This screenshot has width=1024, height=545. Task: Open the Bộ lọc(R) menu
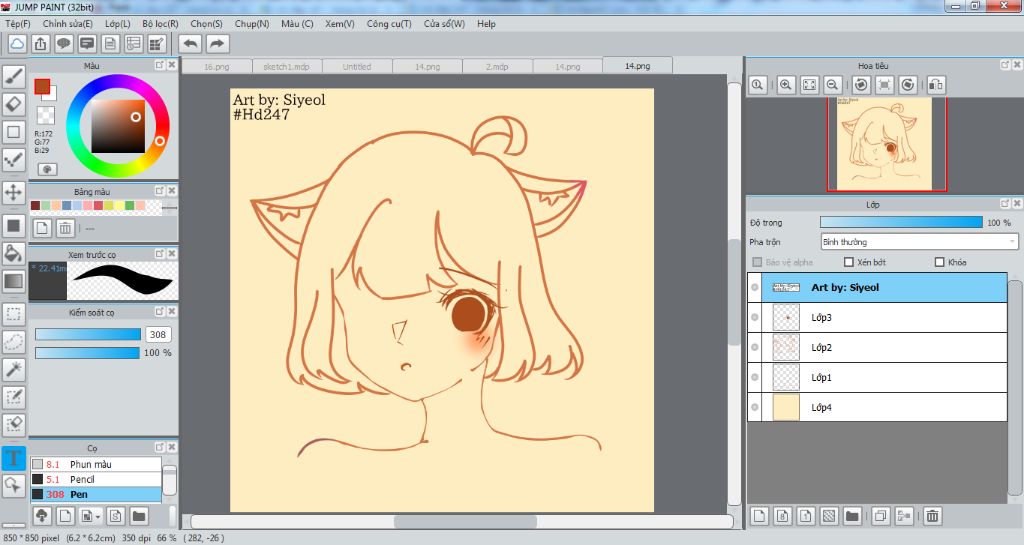coord(160,23)
